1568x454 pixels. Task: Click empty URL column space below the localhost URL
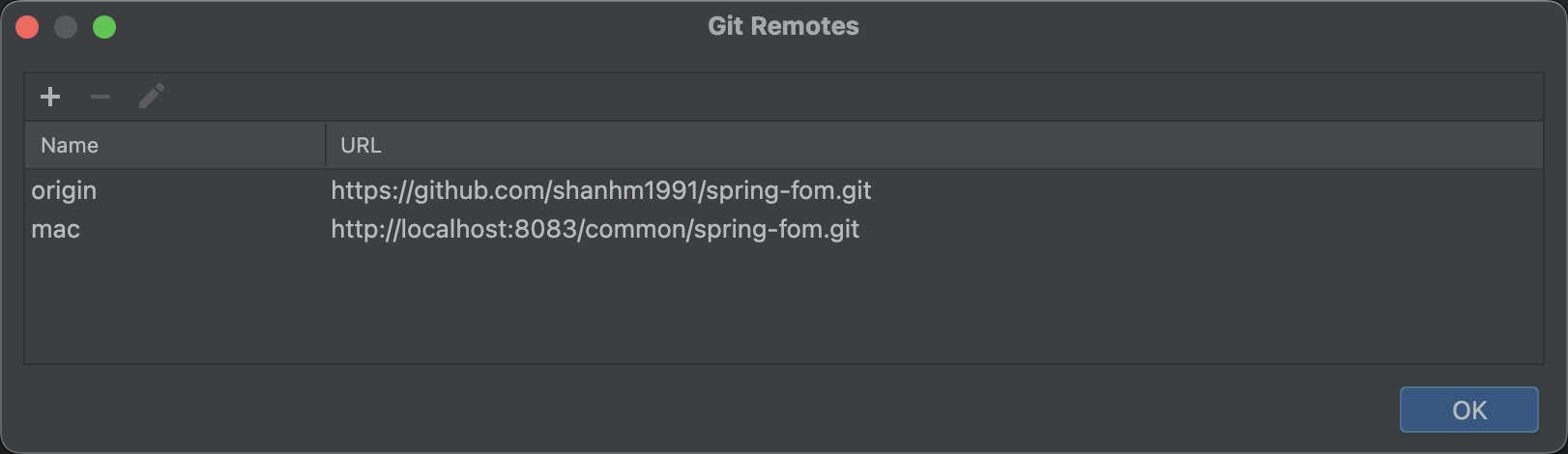click(x=870, y=299)
